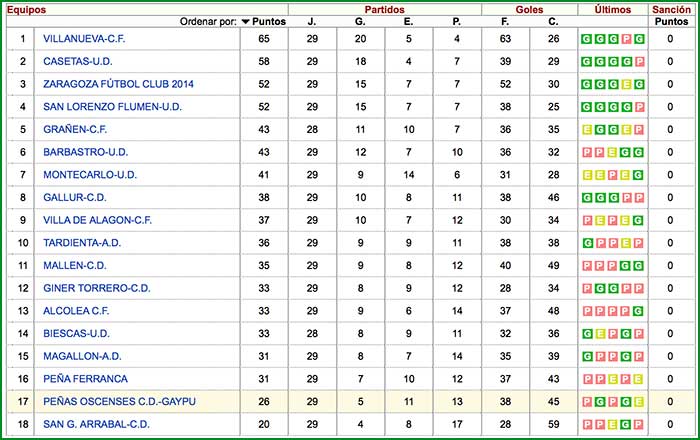Click the sort arrow beside Puntos
Image resolution: width=700 pixels, height=440 pixels.
click(x=246, y=21)
